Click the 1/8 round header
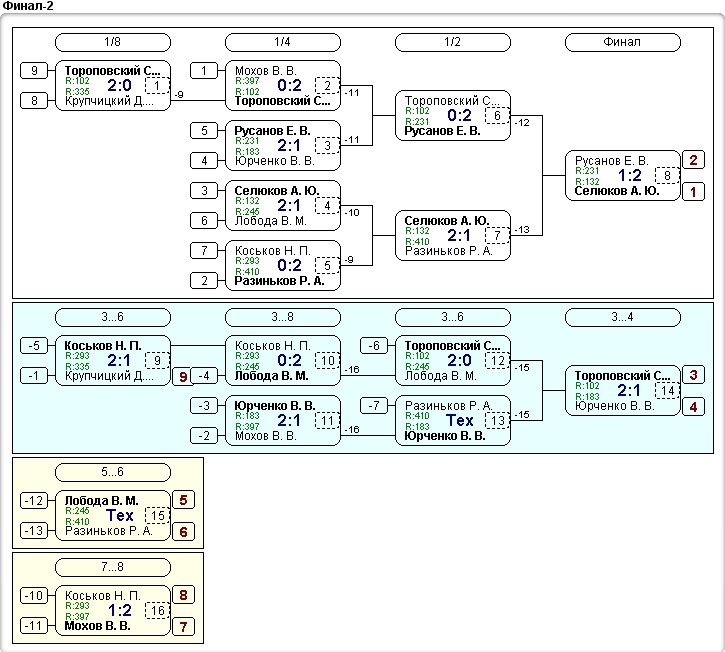This screenshot has width=725, height=652. (x=113, y=42)
